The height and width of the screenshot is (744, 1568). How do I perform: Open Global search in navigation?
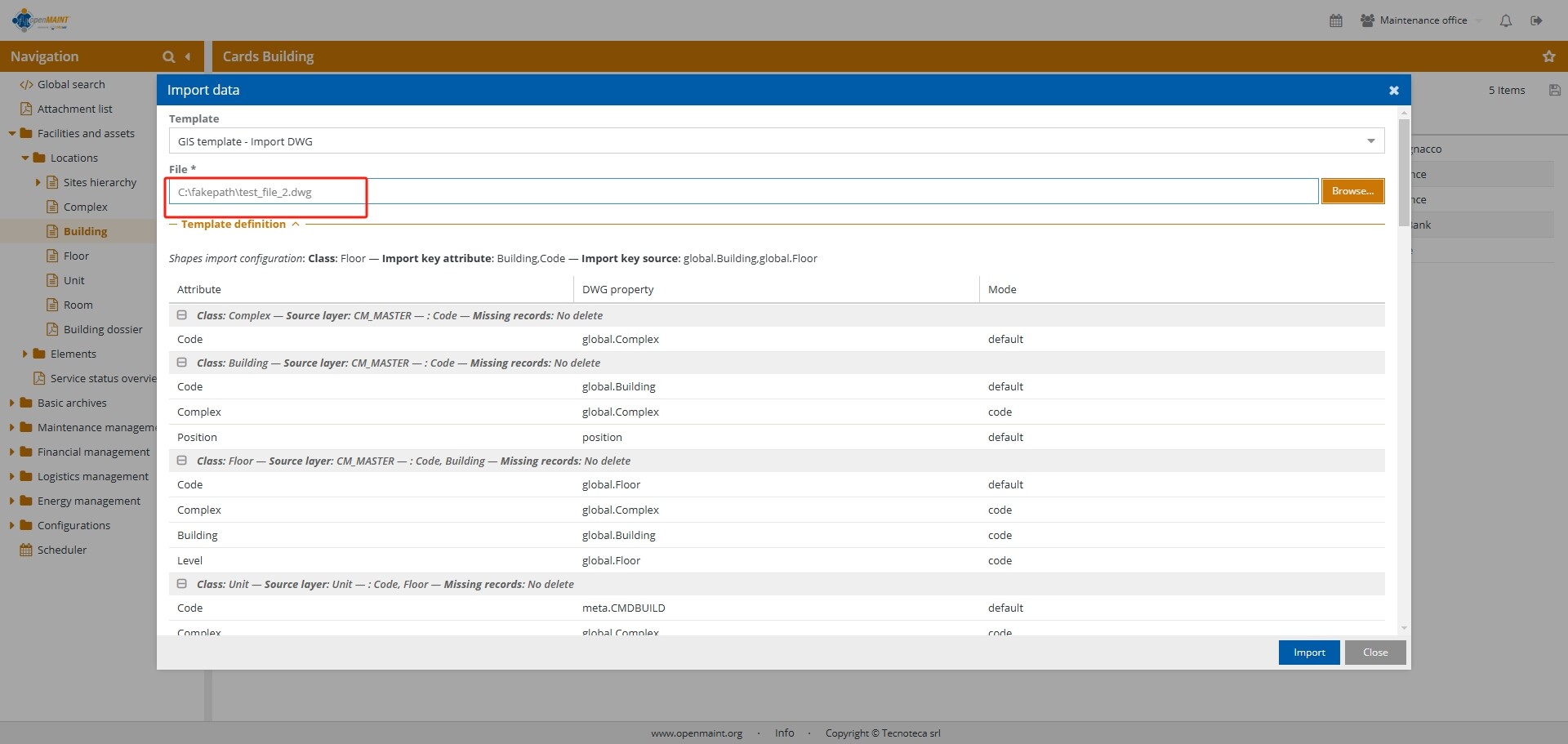coord(71,84)
